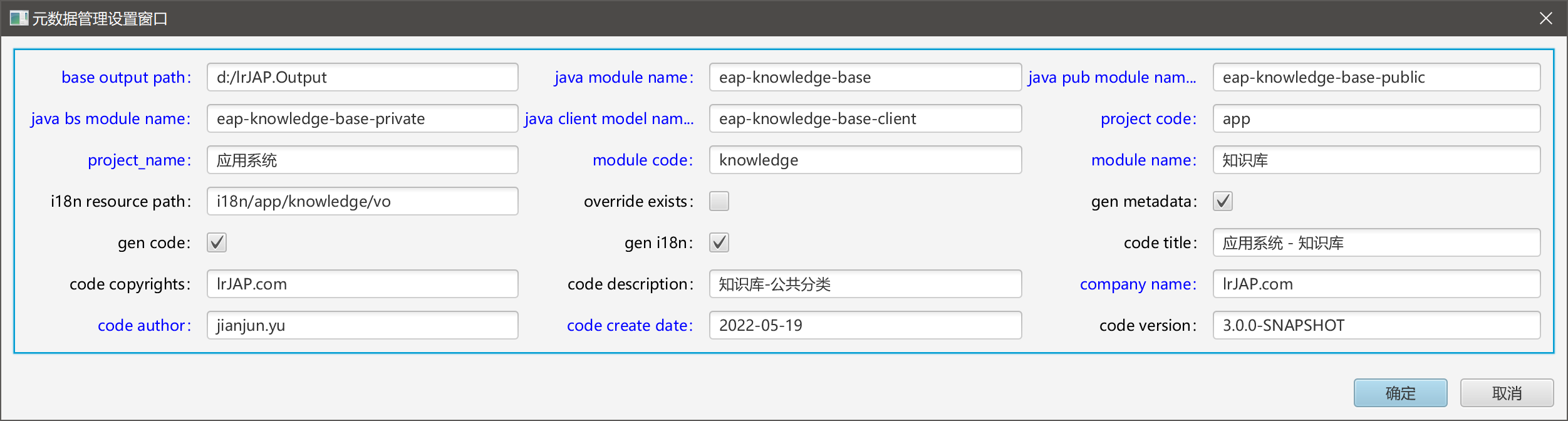This screenshot has width=1568, height=421.
Task: Click the 'code description:' label
Action: [631, 284]
